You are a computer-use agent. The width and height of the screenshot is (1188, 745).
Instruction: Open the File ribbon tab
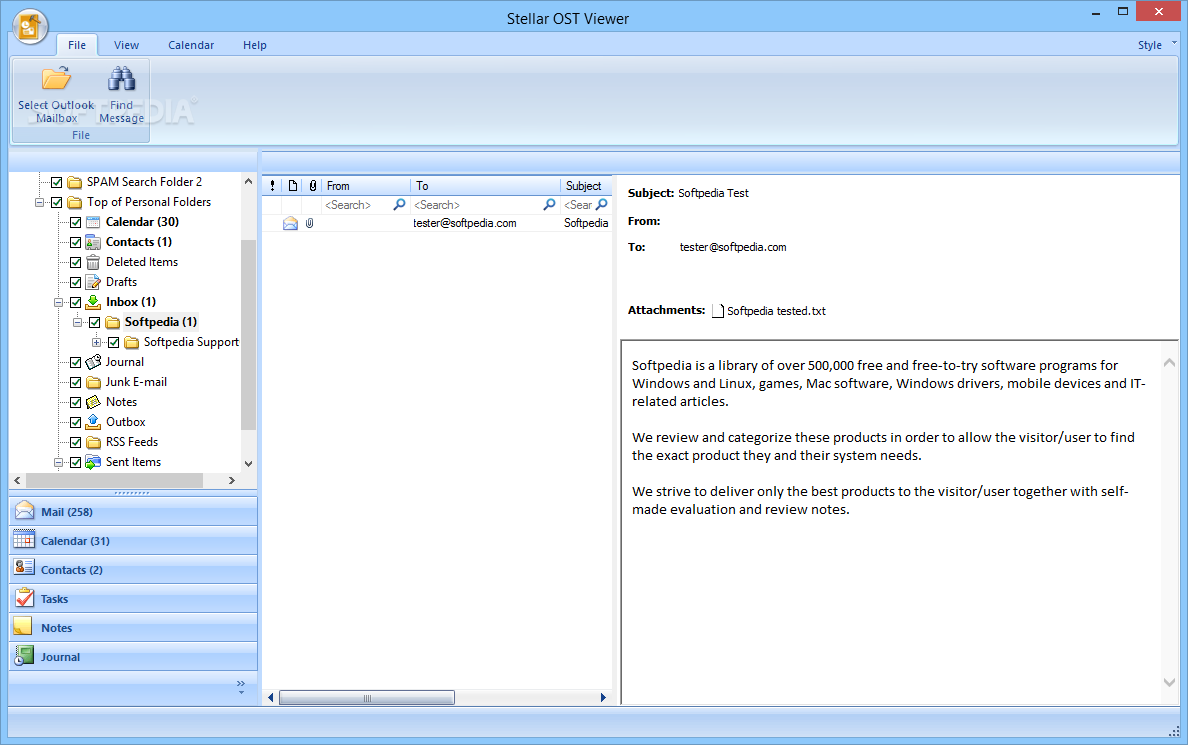click(x=77, y=45)
